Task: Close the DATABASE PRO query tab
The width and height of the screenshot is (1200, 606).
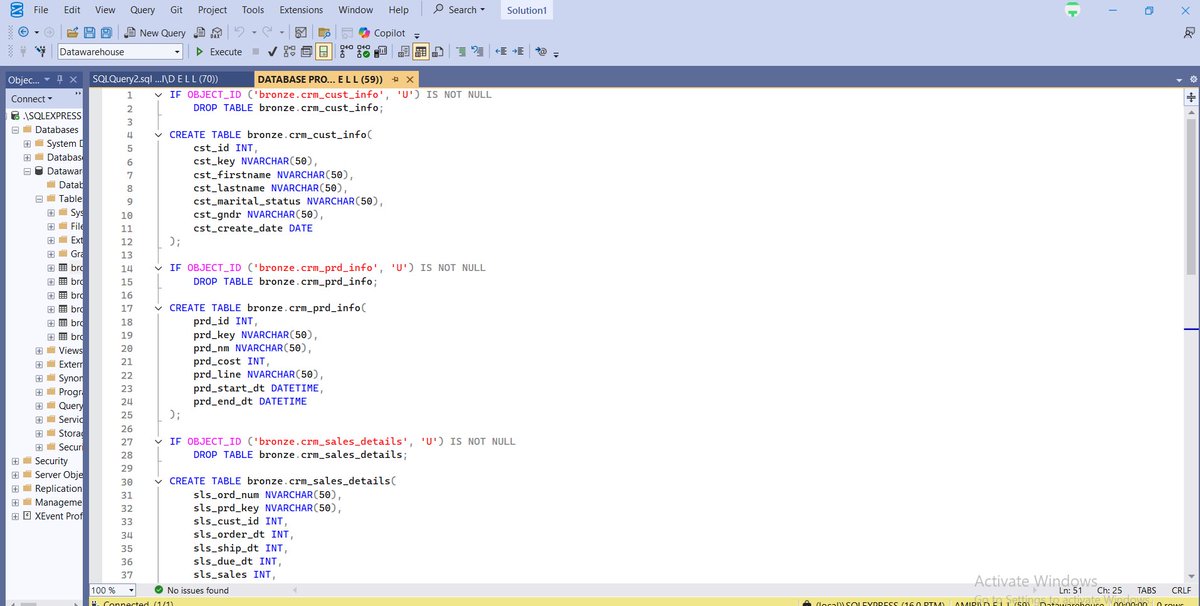Action: (x=409, y=79)
